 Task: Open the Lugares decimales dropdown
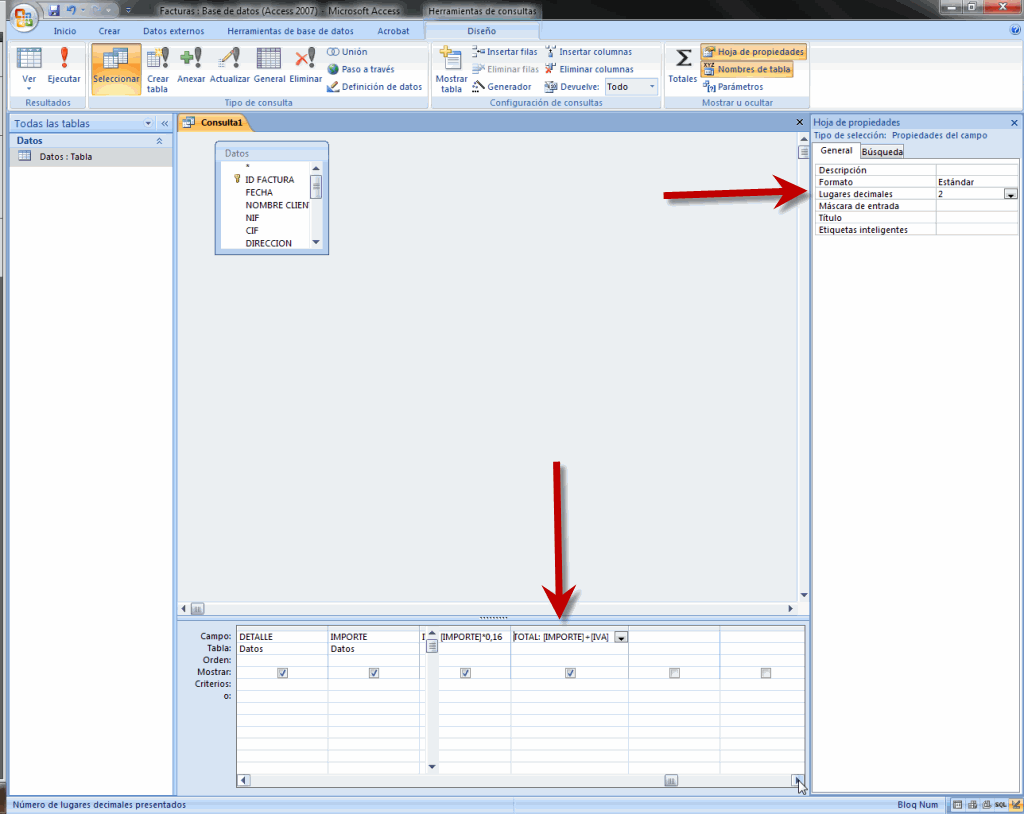[x=1011, y=195]
